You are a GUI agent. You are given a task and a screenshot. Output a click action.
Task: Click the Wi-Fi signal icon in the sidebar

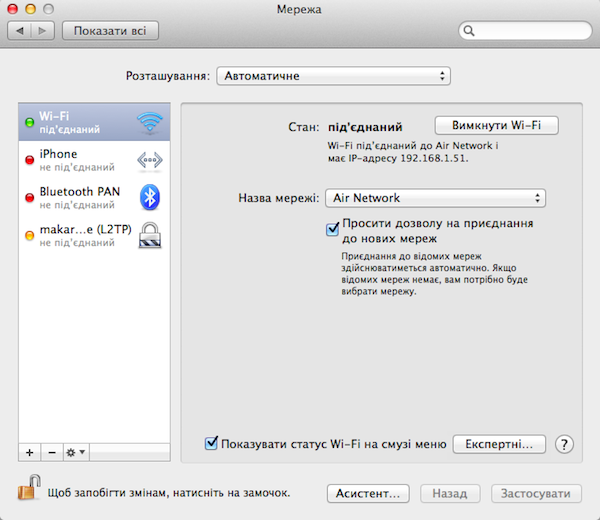[x=149, y=122]
